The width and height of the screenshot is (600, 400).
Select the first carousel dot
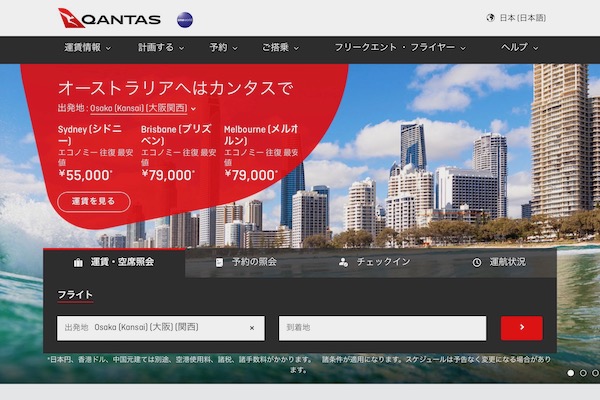point(571,373)
